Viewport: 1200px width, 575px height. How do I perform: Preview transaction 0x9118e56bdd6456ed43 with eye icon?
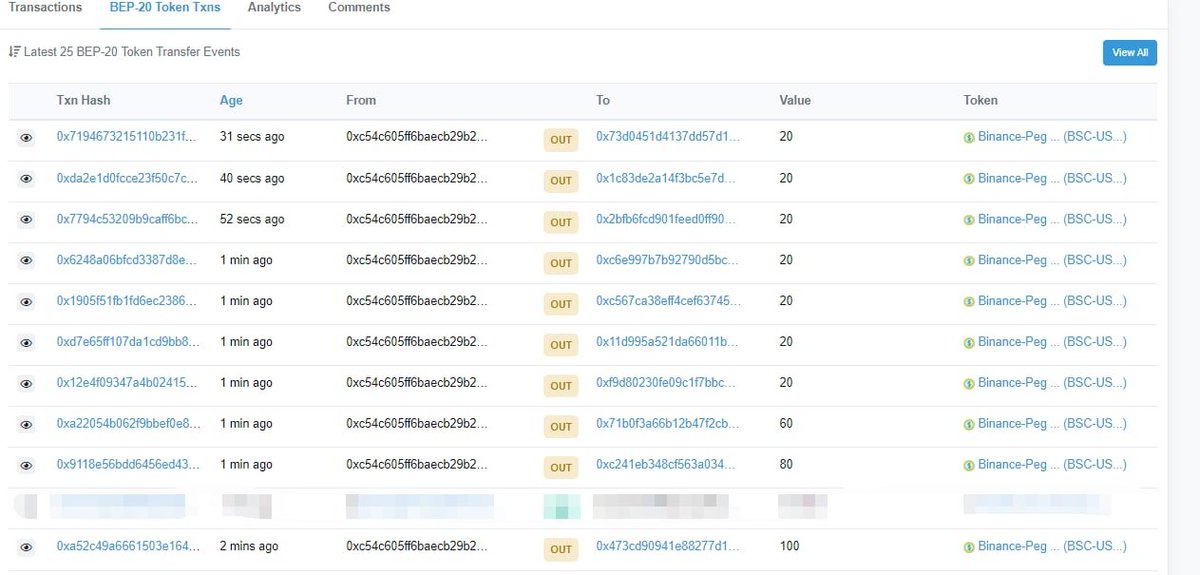(26, 466)
